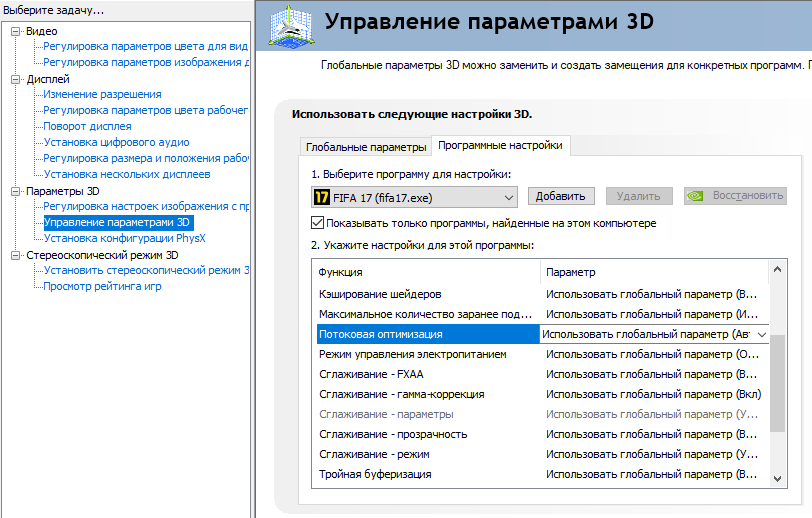Select the Программные настройки tab
Viewport: 812px width, 518px height.
click(x=500, y=146)
